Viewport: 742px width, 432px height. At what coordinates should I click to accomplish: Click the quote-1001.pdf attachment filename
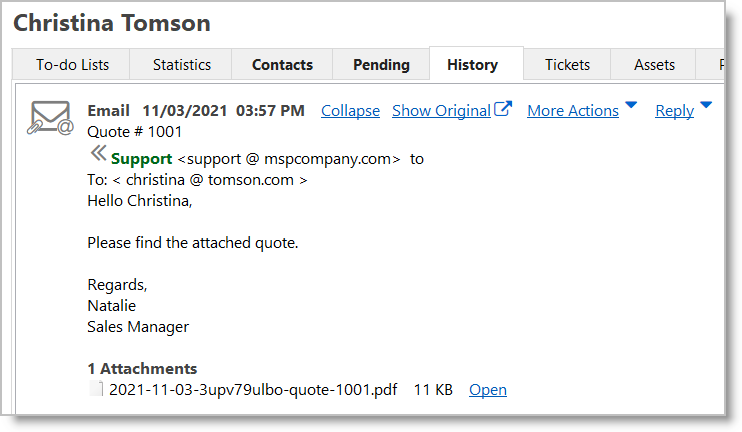click(252, 389)
